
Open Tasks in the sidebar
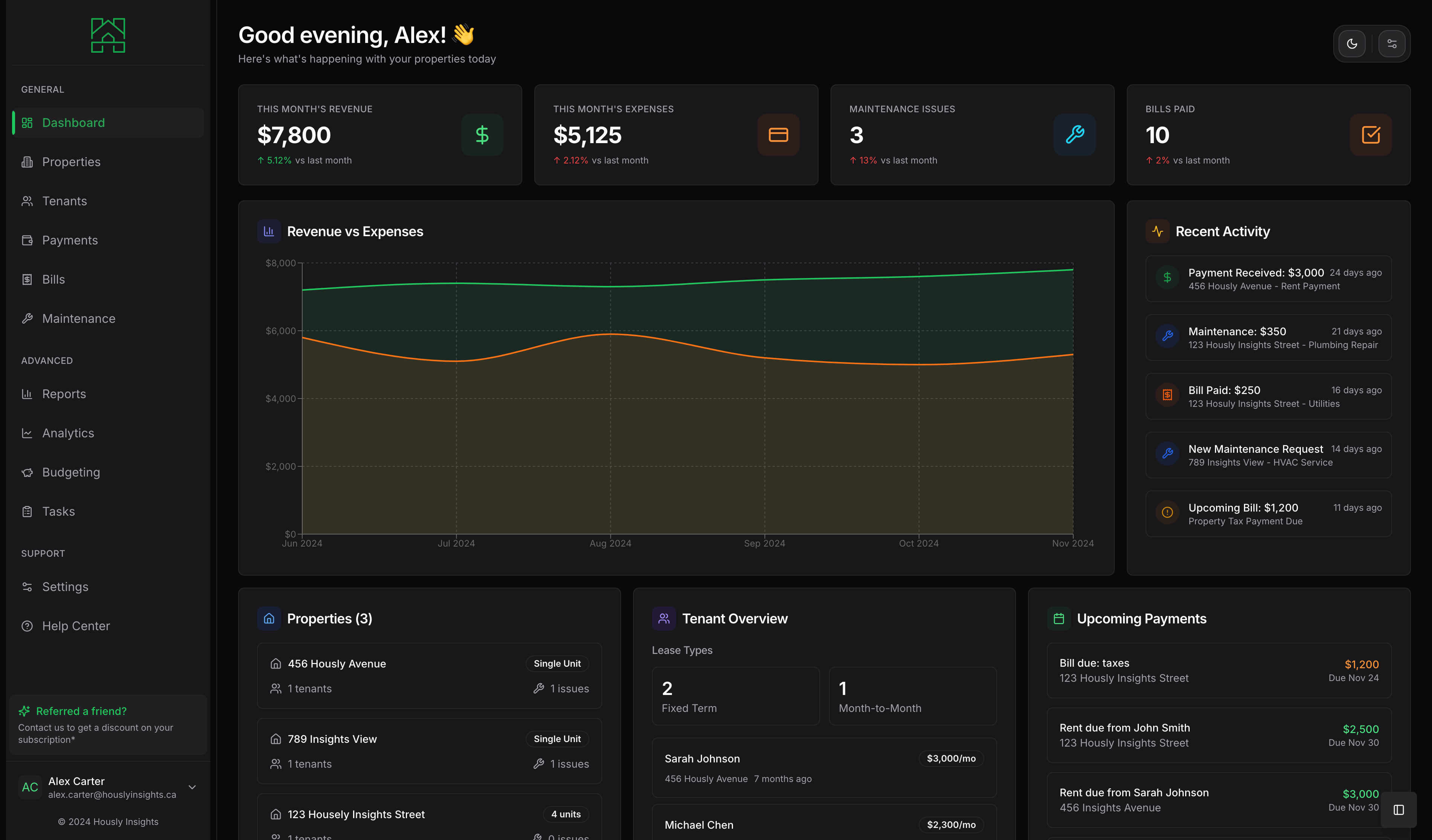pyautogui.click(x=108, y=511)
